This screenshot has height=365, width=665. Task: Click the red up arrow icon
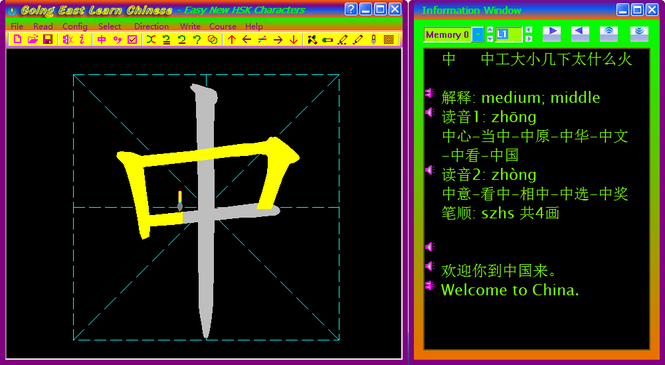click(x=232, y=39)
